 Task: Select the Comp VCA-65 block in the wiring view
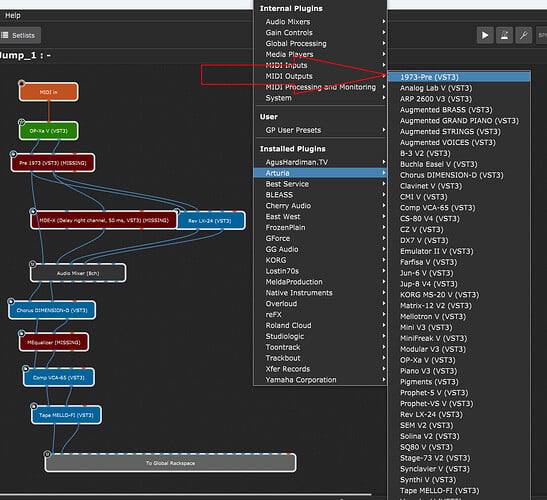click(x=59, y=378)
